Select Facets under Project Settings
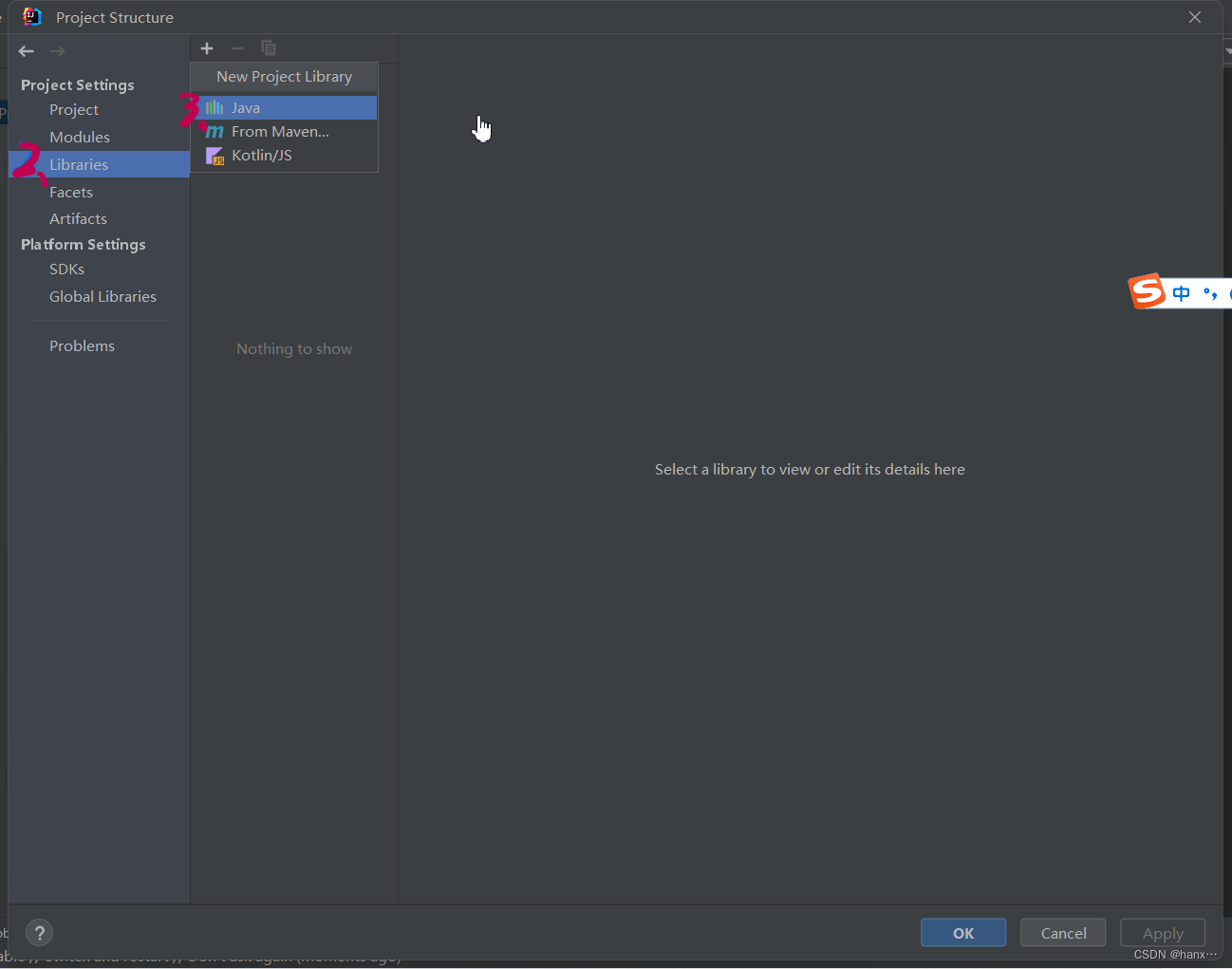 (71, 192)
